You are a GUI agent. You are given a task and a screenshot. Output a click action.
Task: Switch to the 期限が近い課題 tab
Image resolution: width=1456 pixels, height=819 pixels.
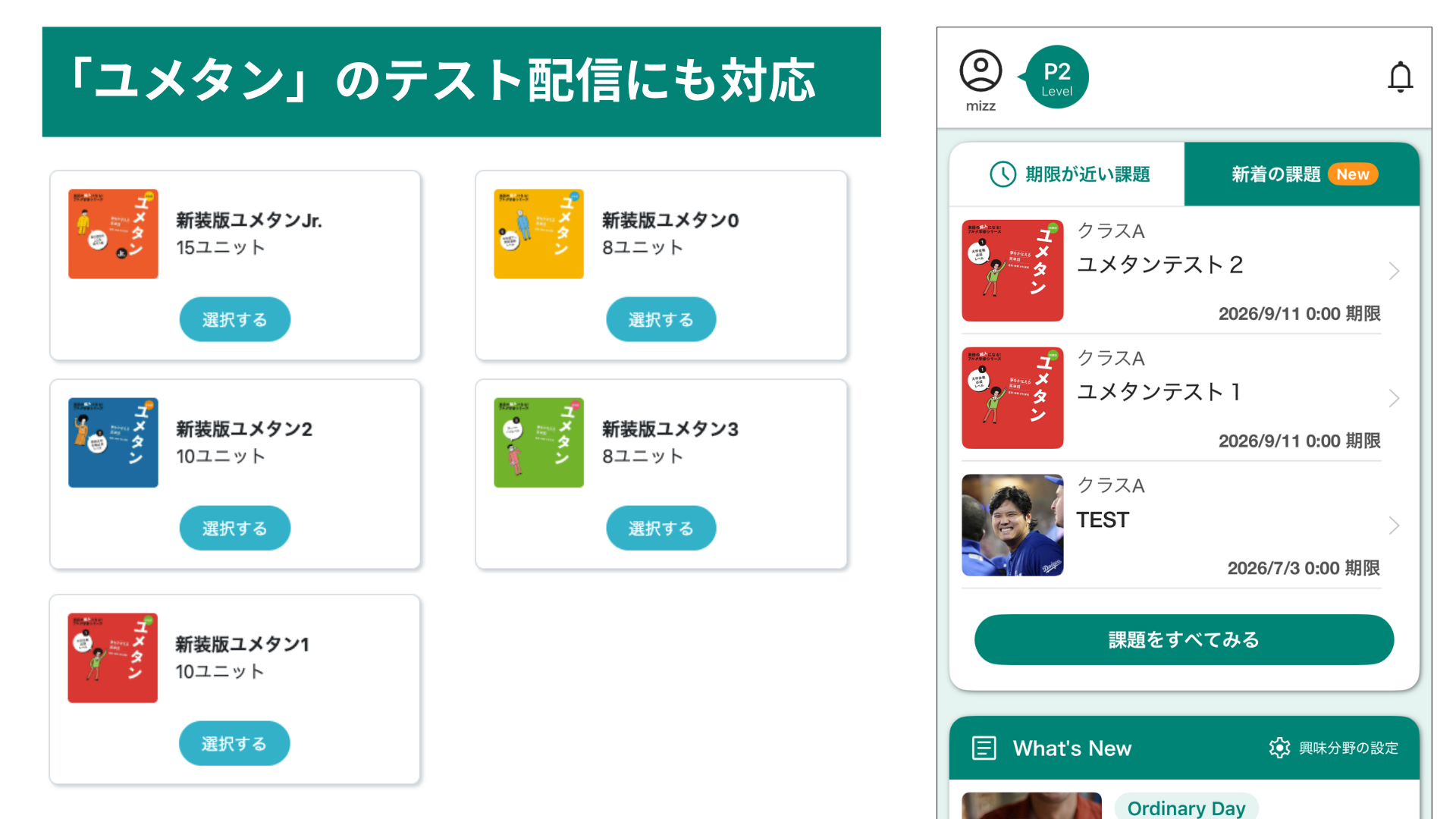pyautogui.click(x=1067, y=174)
